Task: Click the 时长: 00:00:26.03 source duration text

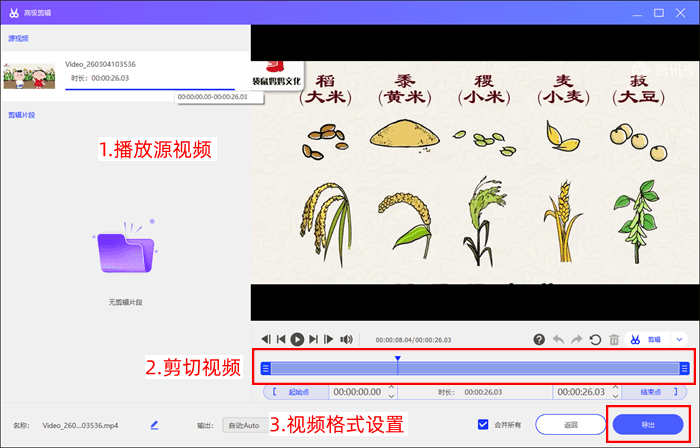Action: pos(100,78)
